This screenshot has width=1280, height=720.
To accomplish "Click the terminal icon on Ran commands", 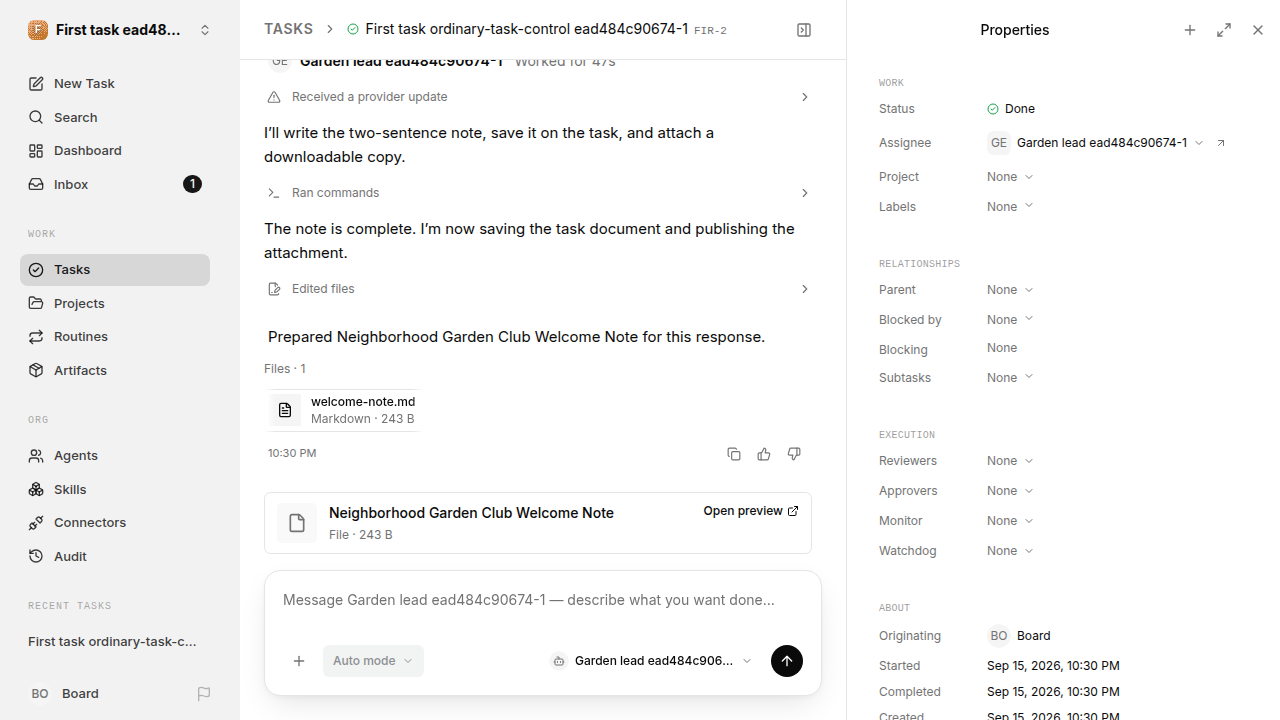I will pos(274,193).
